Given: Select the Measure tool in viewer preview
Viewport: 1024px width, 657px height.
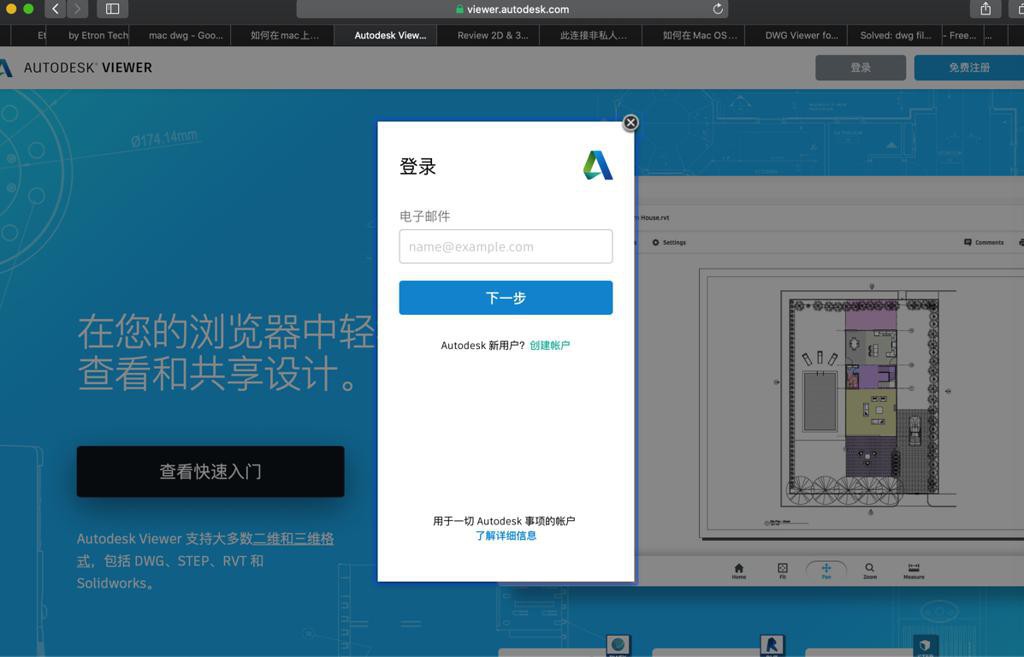Looking at the screenshot, I should pyautogui.click(x=914, y=571).
